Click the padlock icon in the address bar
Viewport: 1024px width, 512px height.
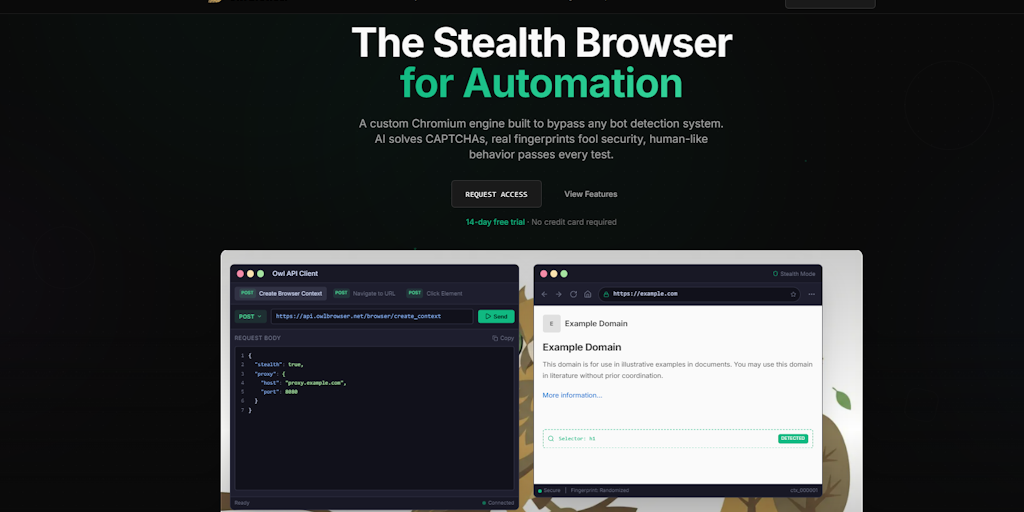point(606,294)
